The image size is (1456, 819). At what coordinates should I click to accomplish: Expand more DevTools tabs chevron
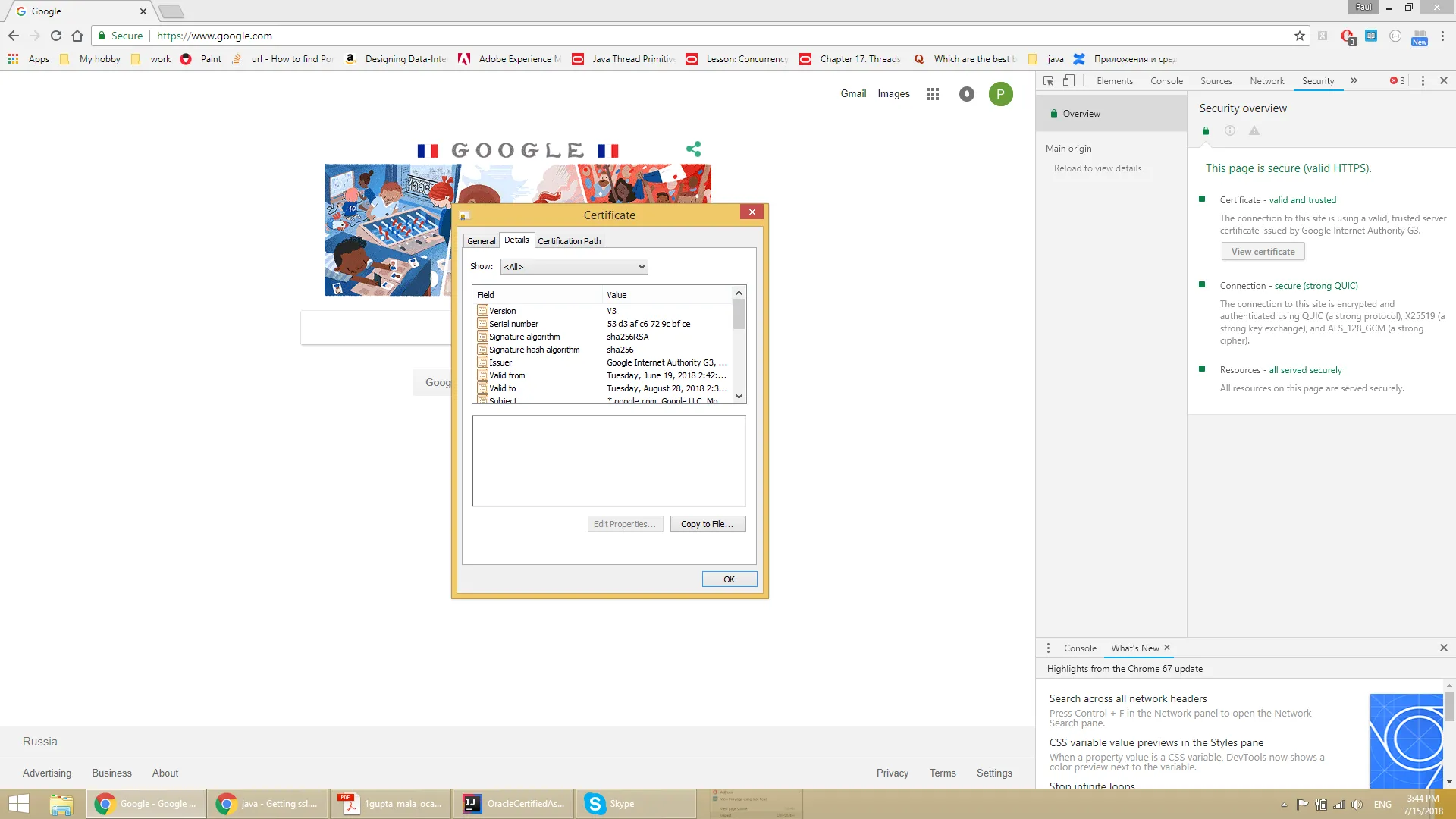[x=1354, y=80]
